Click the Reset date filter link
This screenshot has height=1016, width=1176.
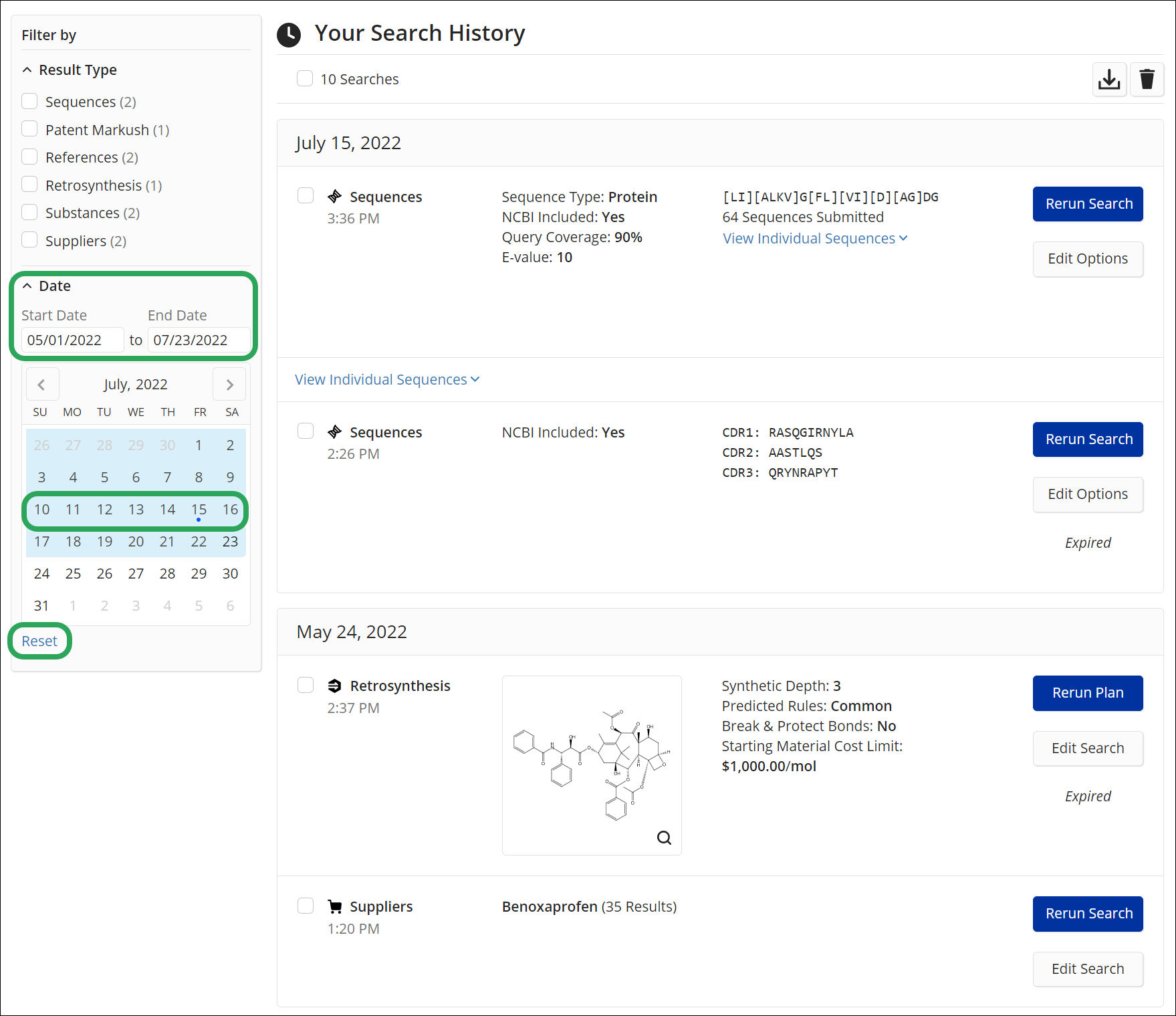[x=39, y=641]
